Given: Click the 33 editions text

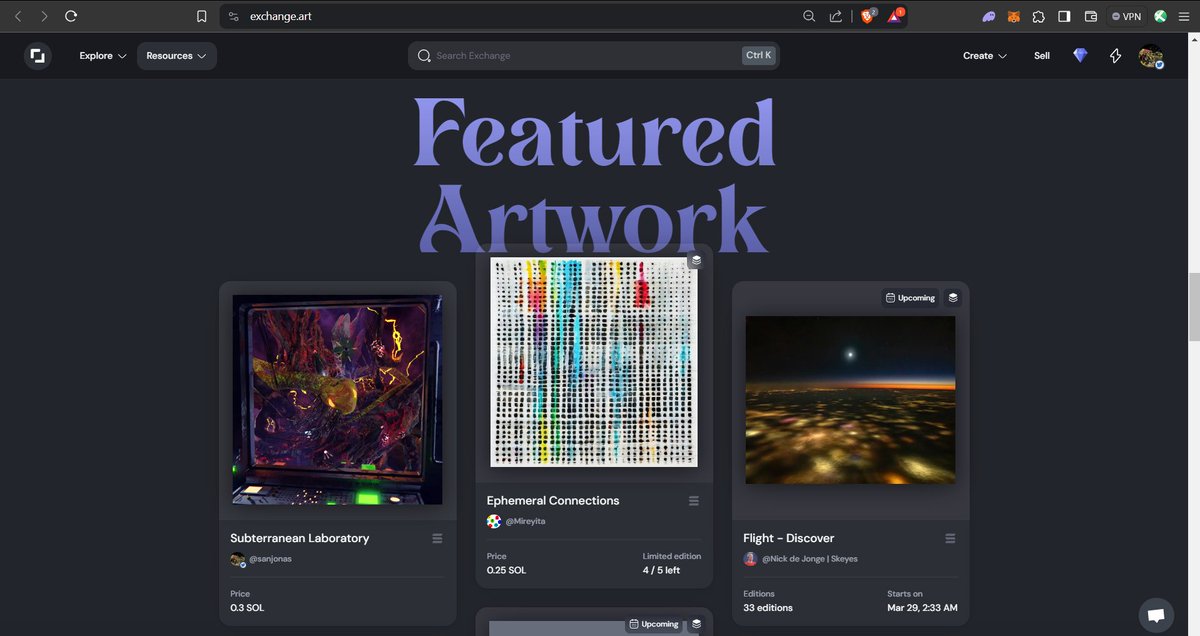Looking at the screenshot, I should coord(768,608).
